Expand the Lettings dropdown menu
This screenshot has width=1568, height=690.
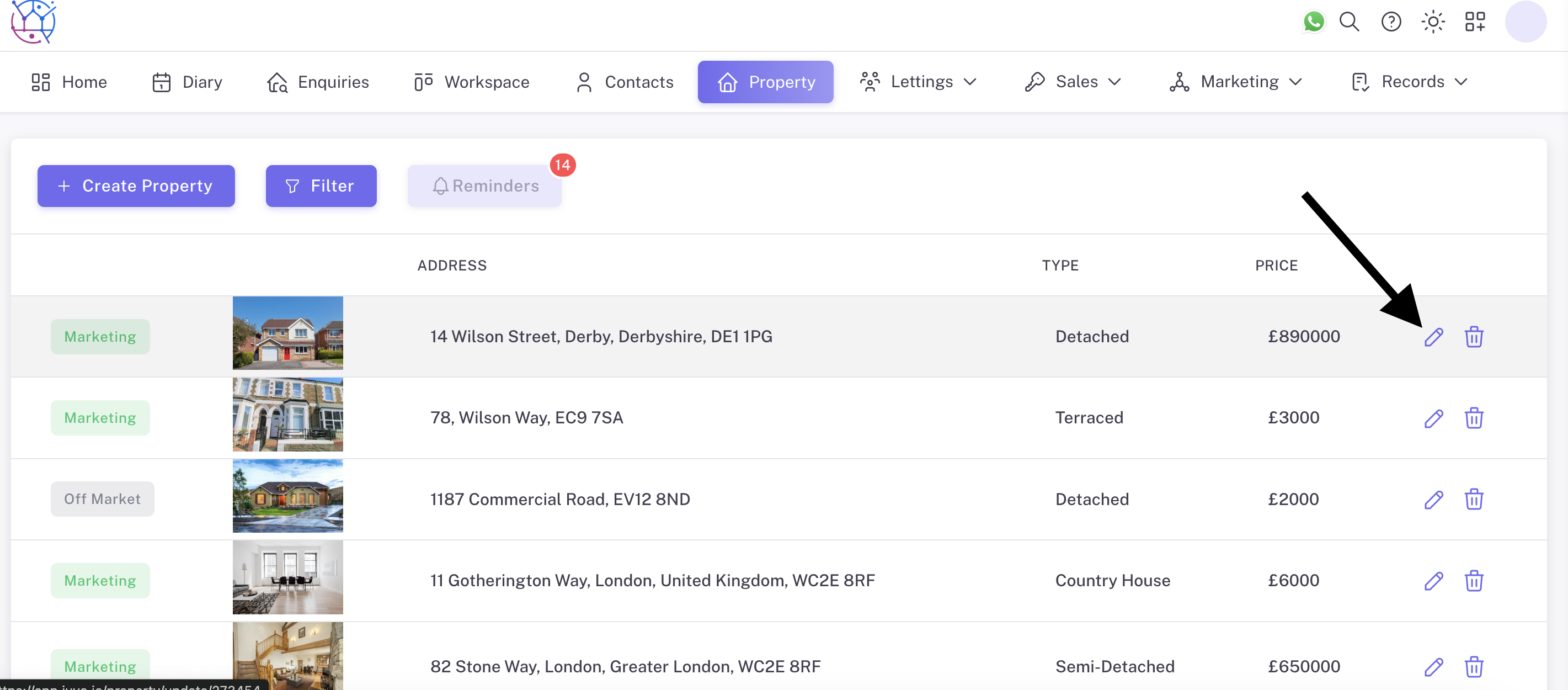coord(918,82)
